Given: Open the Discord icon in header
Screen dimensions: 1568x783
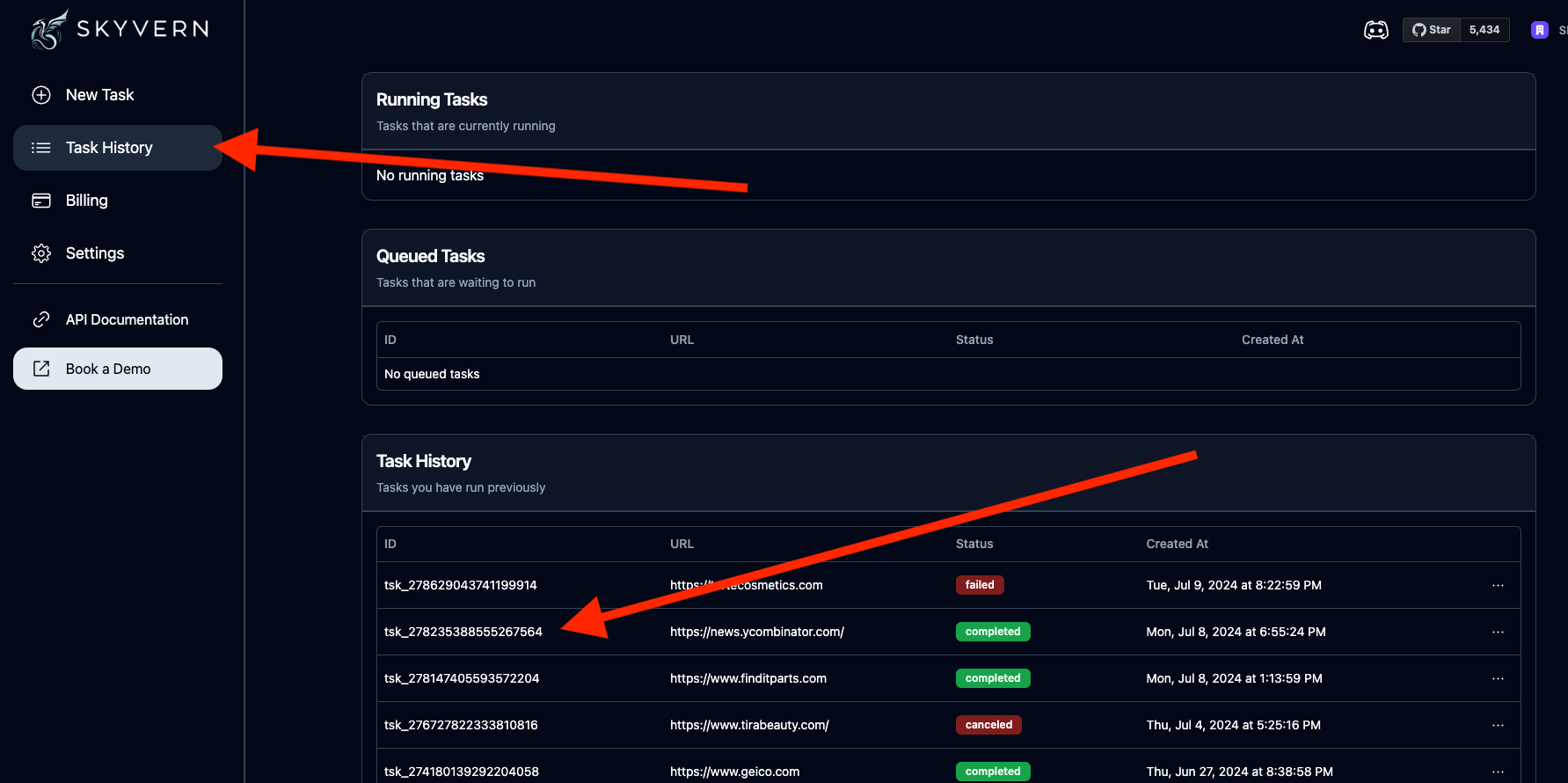Looking at the screenshot, I should tap(1375, 30).
